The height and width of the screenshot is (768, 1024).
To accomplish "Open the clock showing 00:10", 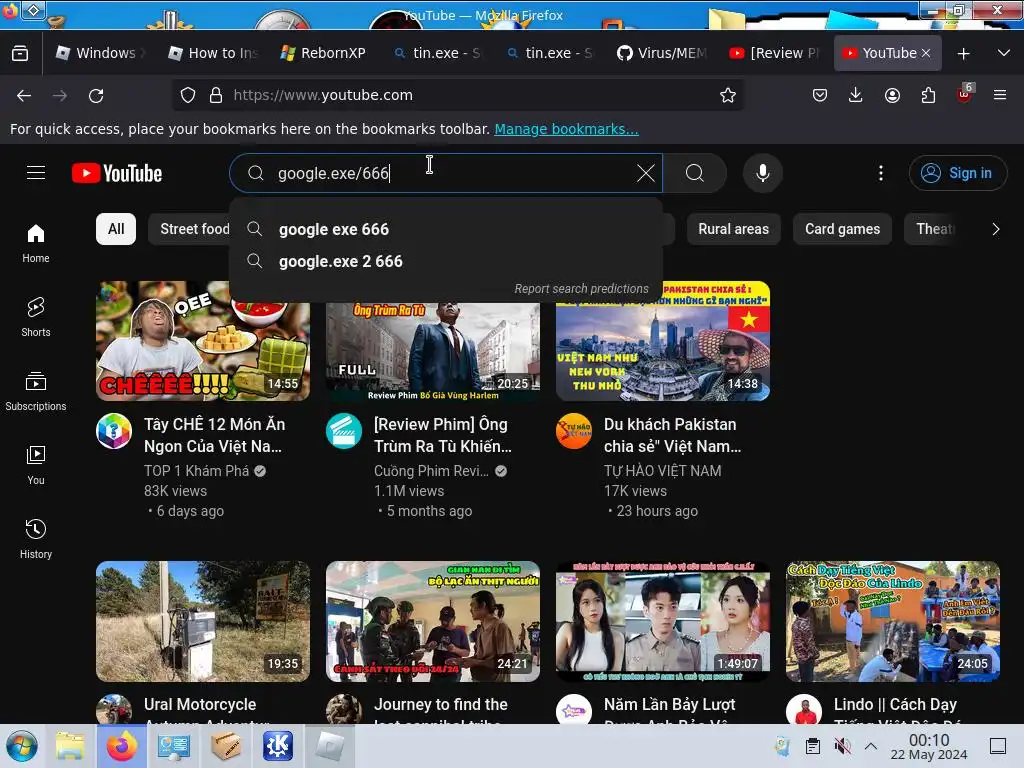I will [x=929, y=746].
